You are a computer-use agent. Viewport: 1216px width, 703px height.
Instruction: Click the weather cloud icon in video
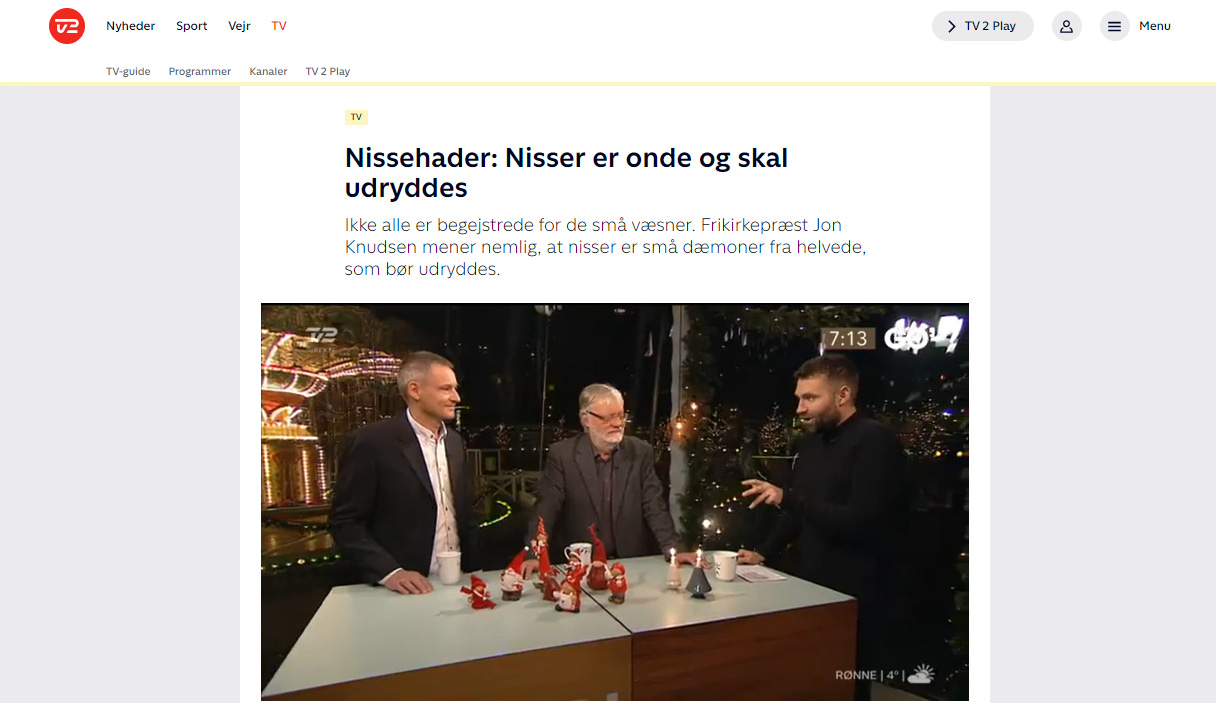tap(920, 674)
